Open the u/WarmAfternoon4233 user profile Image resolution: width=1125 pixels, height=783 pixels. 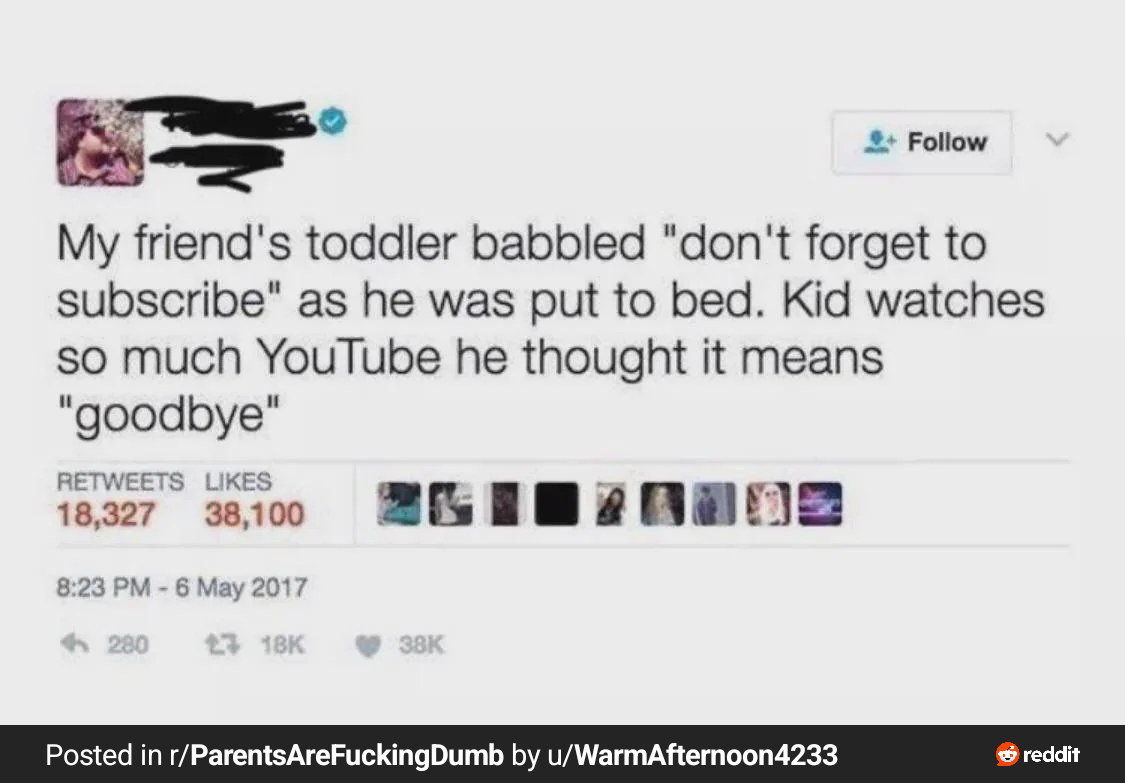(692, 755)
